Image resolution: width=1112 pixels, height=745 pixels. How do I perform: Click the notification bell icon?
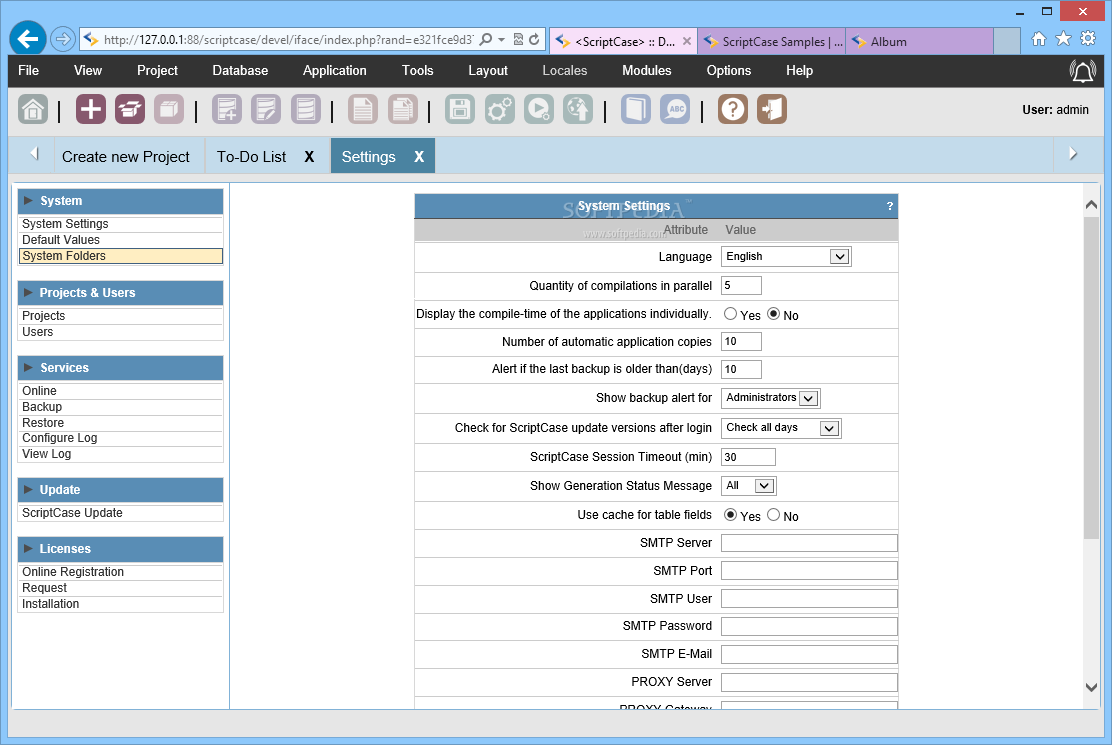(1082, 71)
